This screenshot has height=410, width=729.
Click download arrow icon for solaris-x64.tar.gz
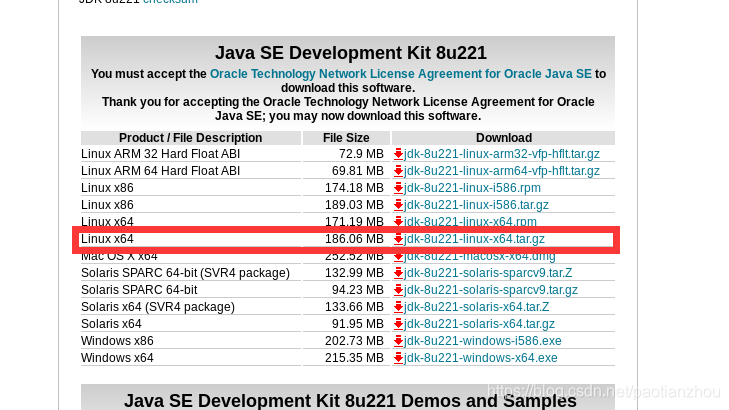pyautogui.click(x=398, y=324)
